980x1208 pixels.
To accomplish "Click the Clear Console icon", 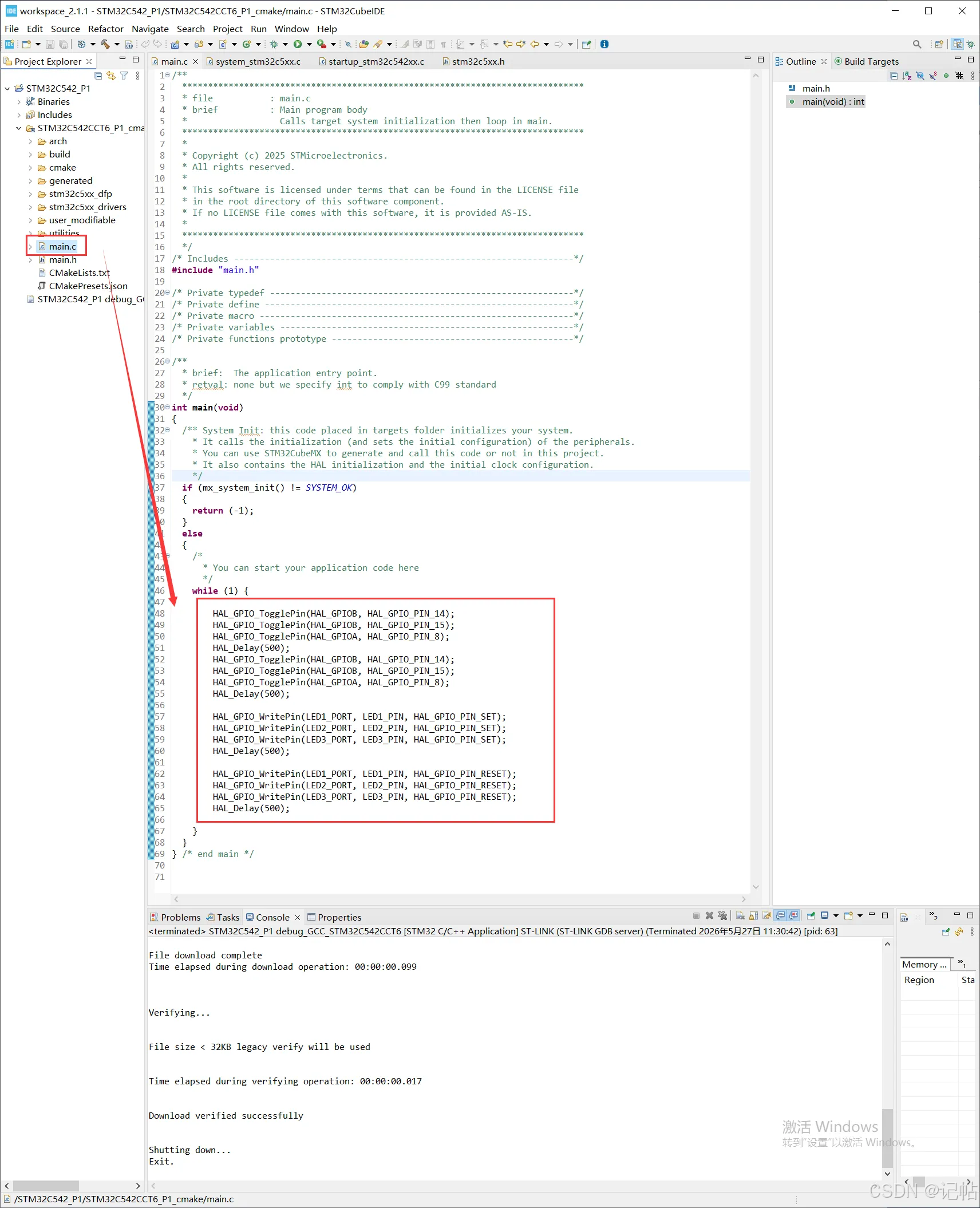I will point(740,915).
